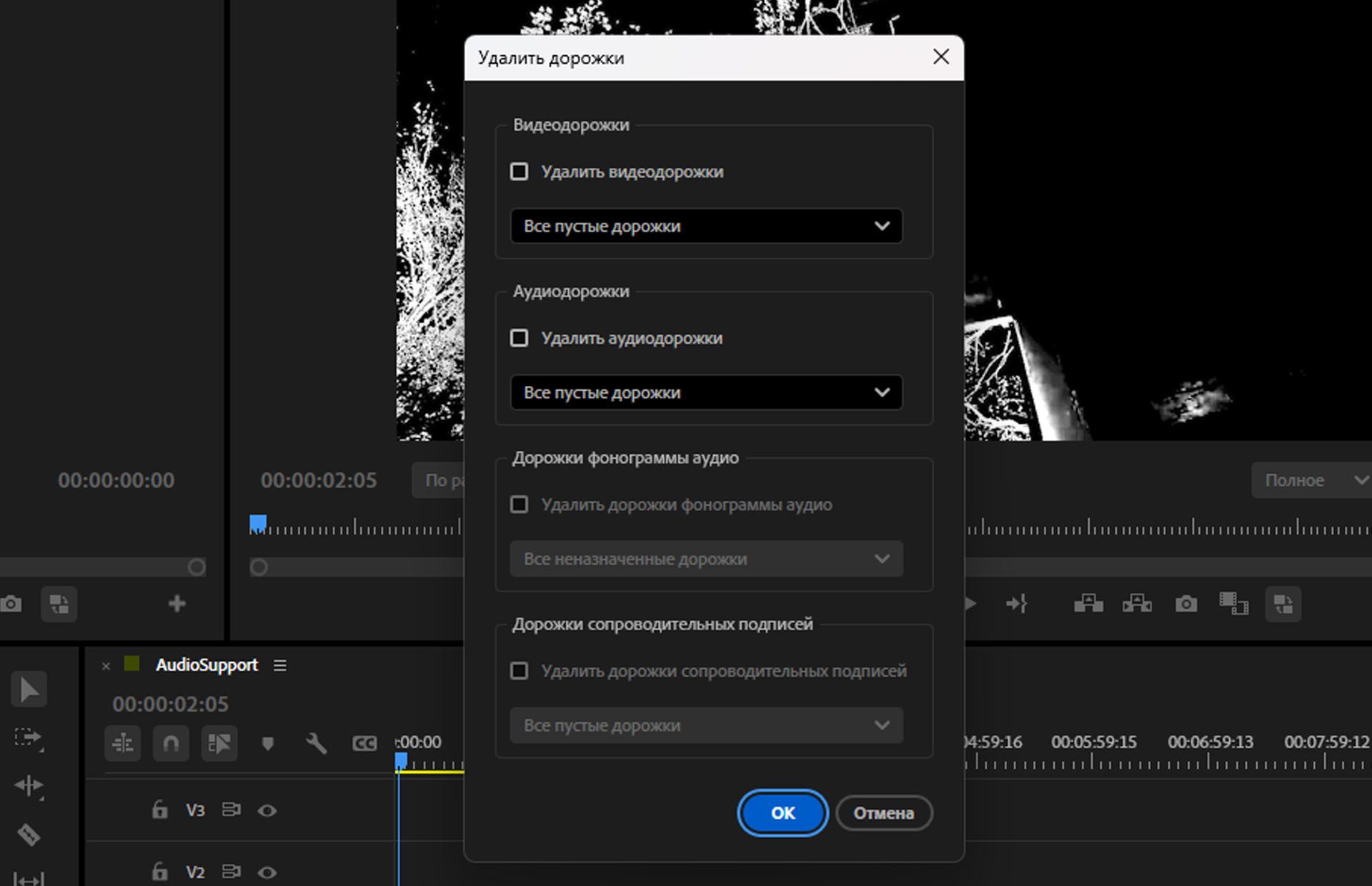The height and width of the screenshot is (886, 1372).
Task: Click the timeline zoom scrollbar handle
Action: [x=257, y=567]
